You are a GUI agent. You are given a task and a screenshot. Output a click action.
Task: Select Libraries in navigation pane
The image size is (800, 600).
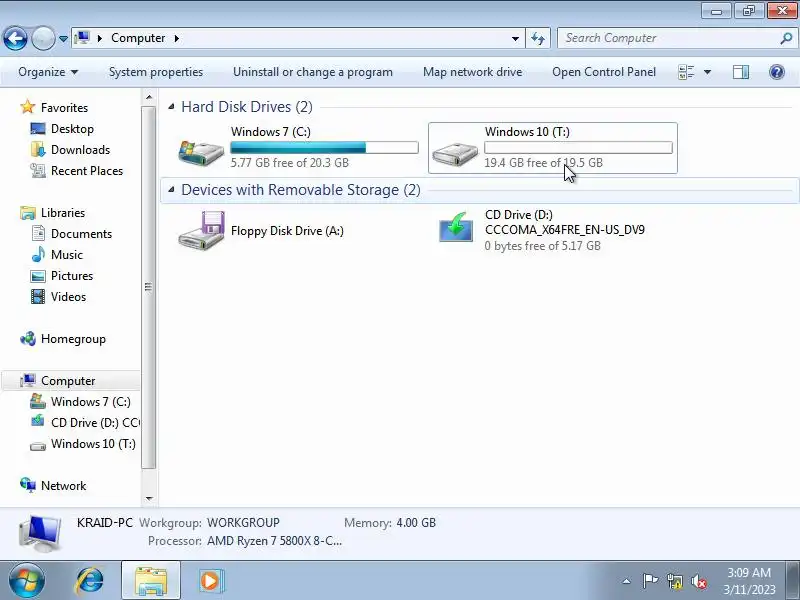tap(63, 213)
